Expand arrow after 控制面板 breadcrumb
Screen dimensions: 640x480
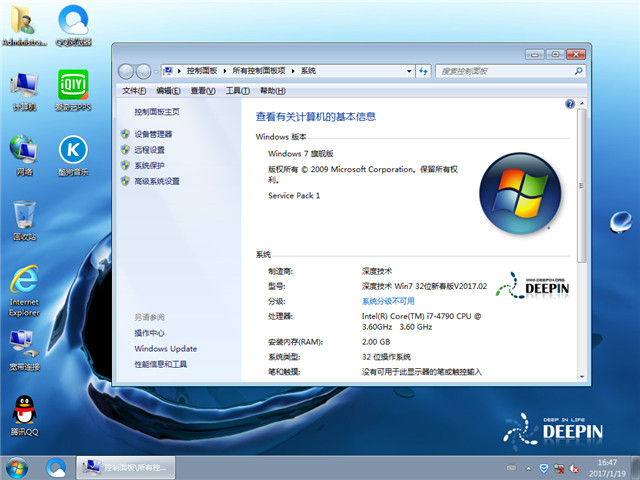point(224,71)
